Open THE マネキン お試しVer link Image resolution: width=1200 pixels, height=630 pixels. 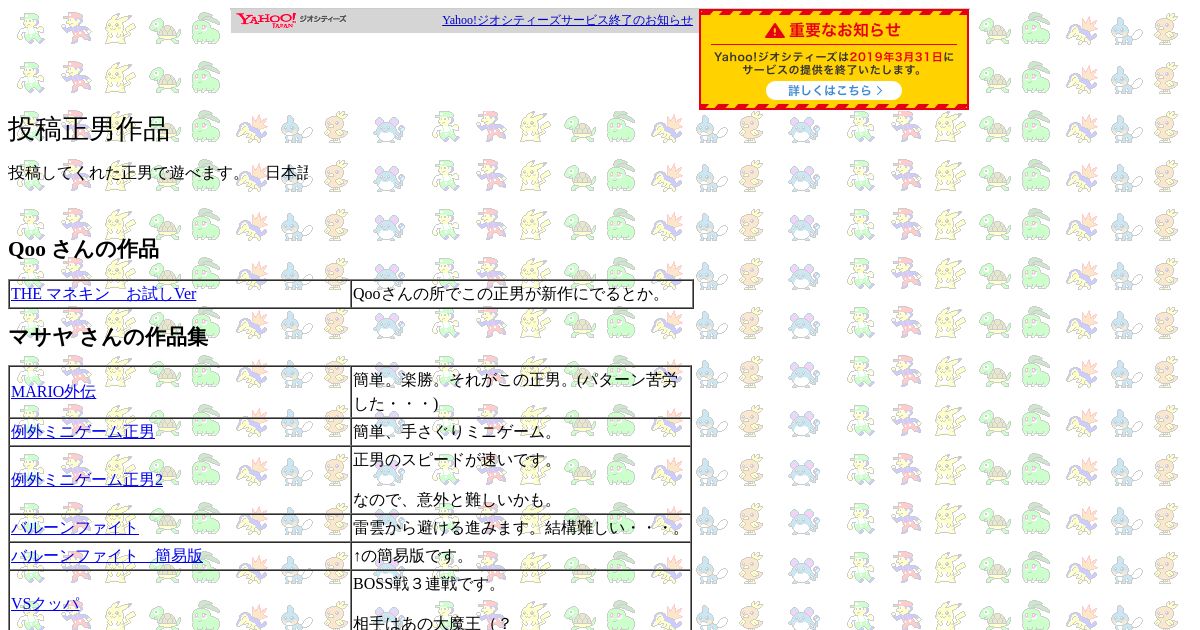click(103, 294)
